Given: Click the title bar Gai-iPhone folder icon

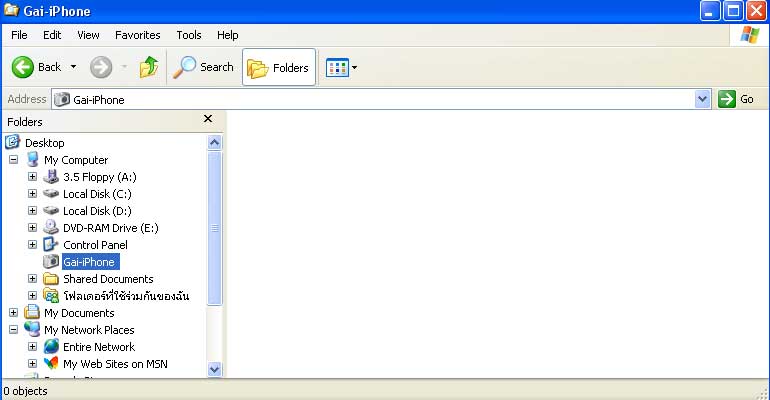Looking at the screenshot, I should 11,10.
